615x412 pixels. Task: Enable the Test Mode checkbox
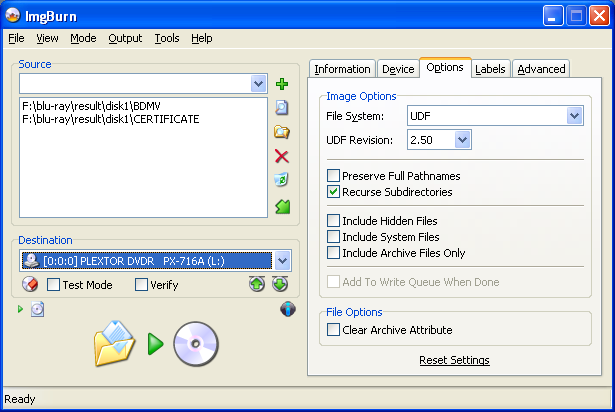coord(53,284)
